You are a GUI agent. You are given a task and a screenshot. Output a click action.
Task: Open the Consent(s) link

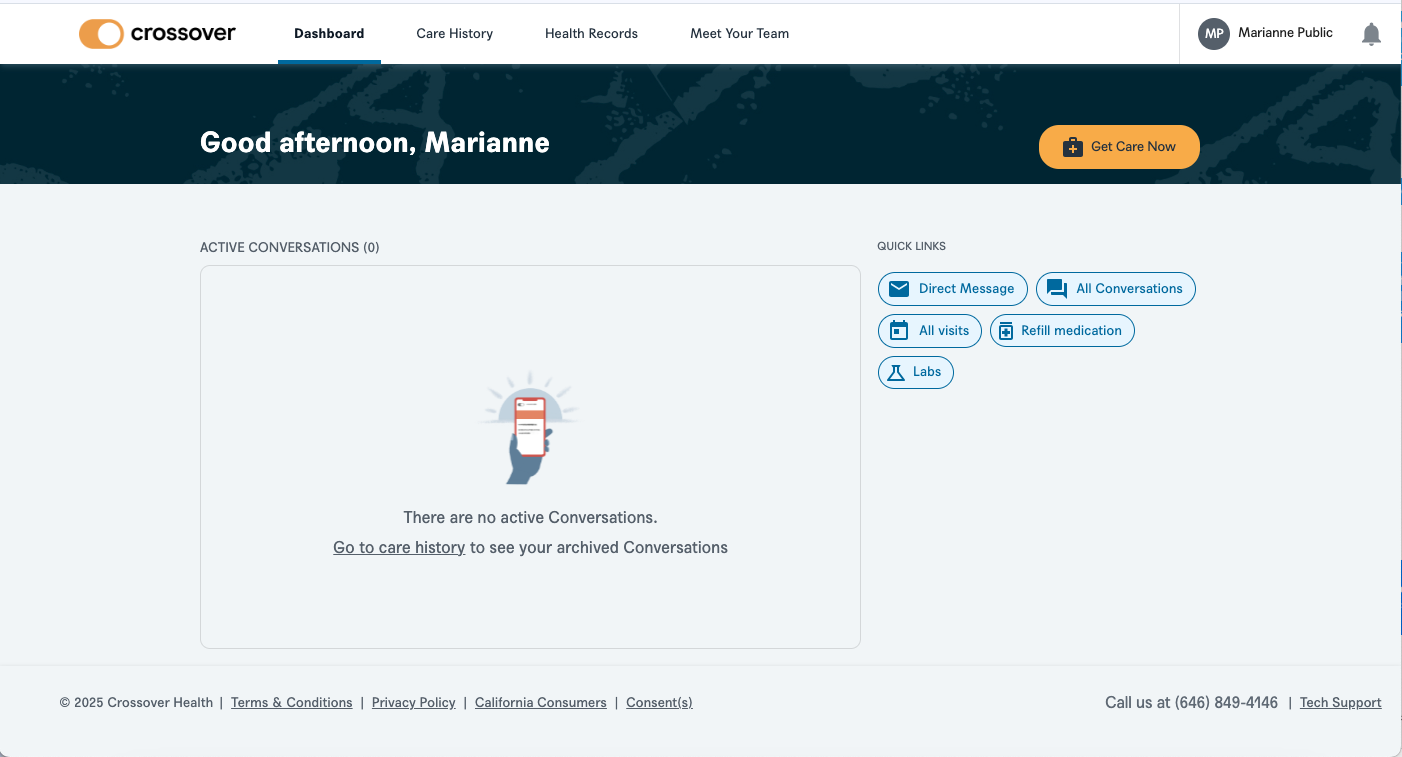(659, 703)
